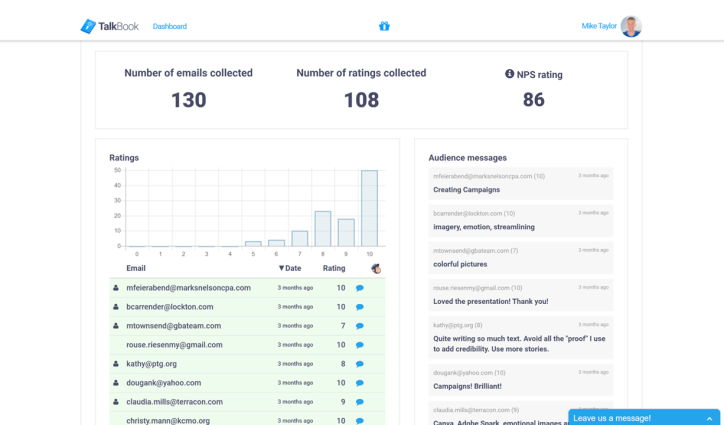Click the rating 10 bar in chart

point(369,208)
